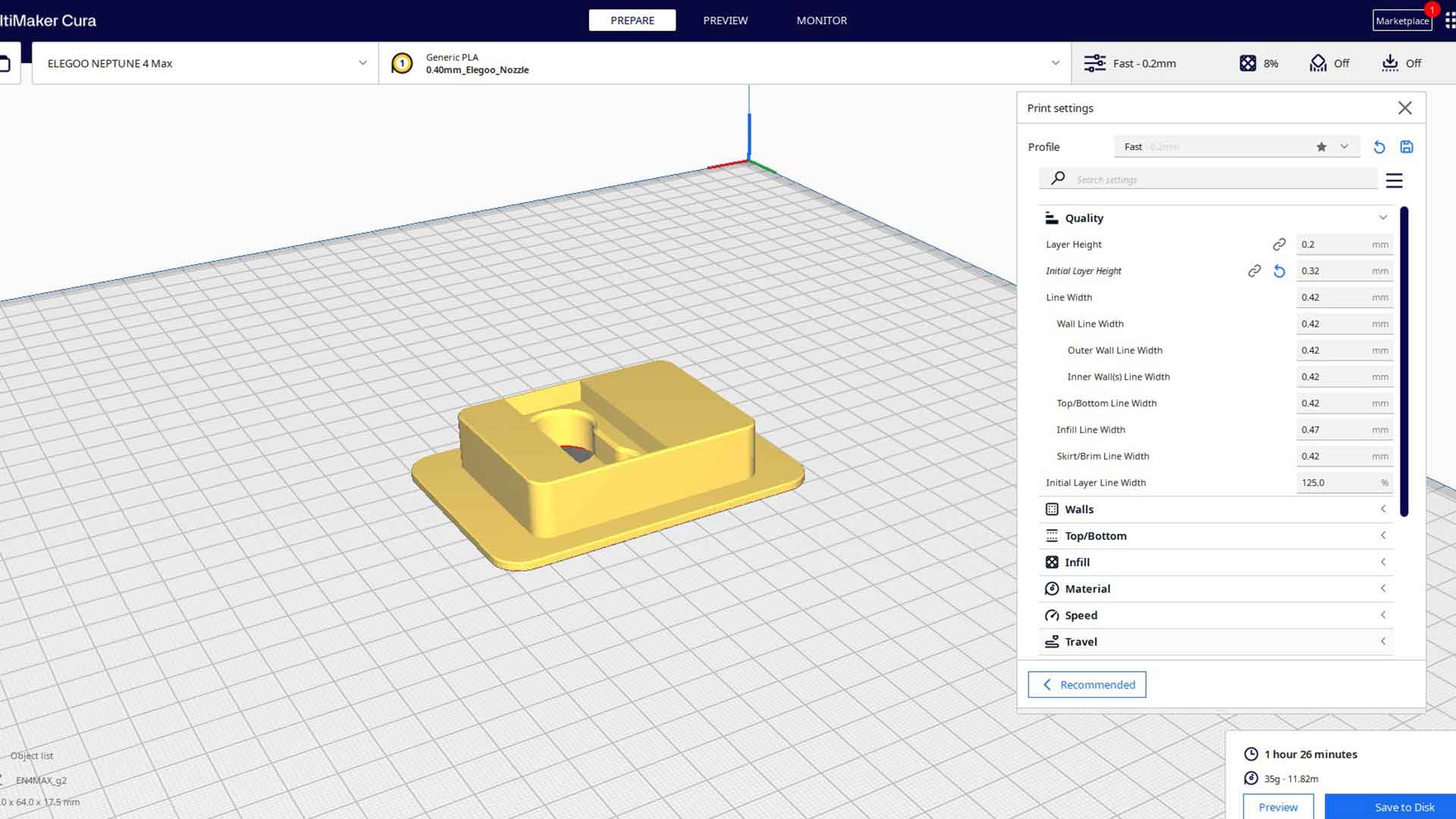Click the extruder 1 material icon
Viewport: 1456px width, 819px height.
[x=402, y=64]
